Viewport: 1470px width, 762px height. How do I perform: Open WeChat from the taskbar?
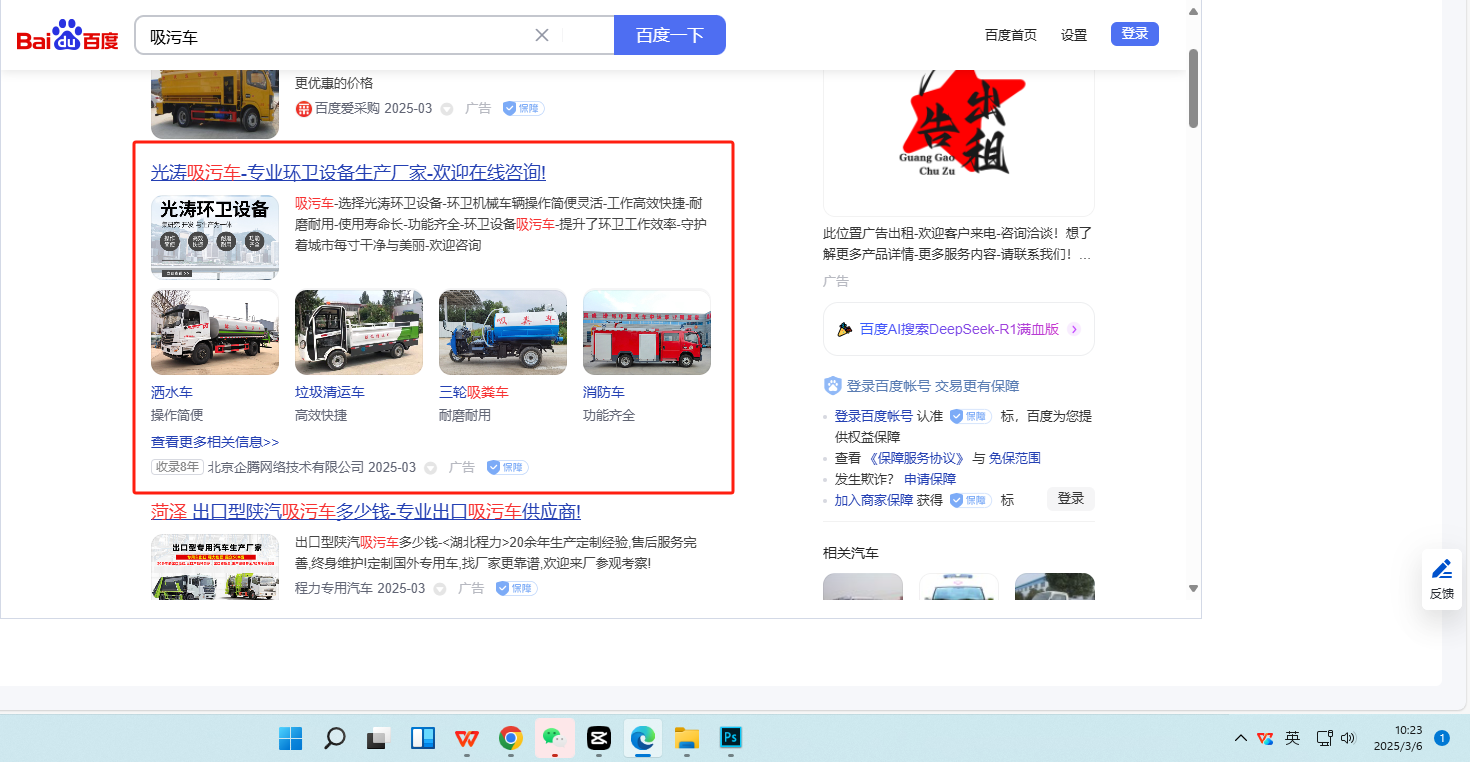point(554,739)
